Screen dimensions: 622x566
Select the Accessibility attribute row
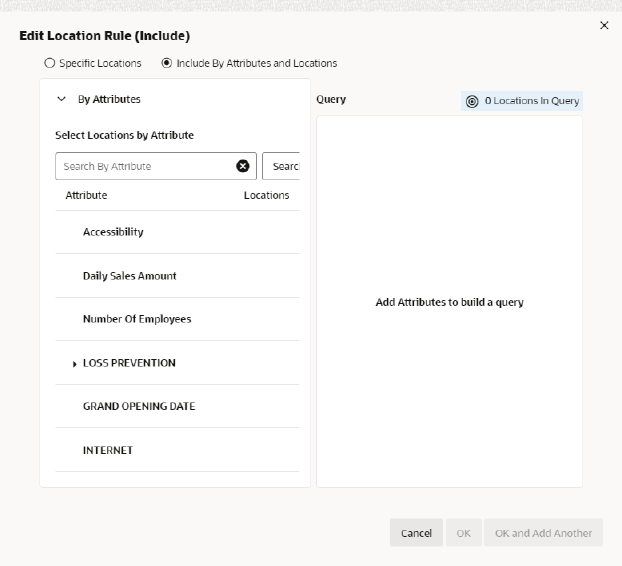click(177, 232)
